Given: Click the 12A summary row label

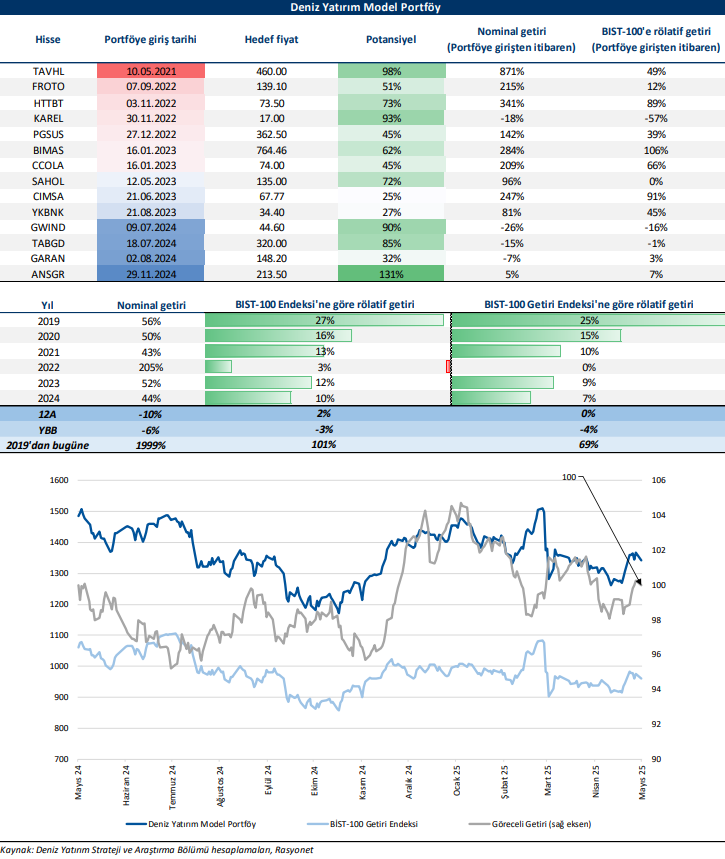Looking at the screenshot, I should coord(49,414).
